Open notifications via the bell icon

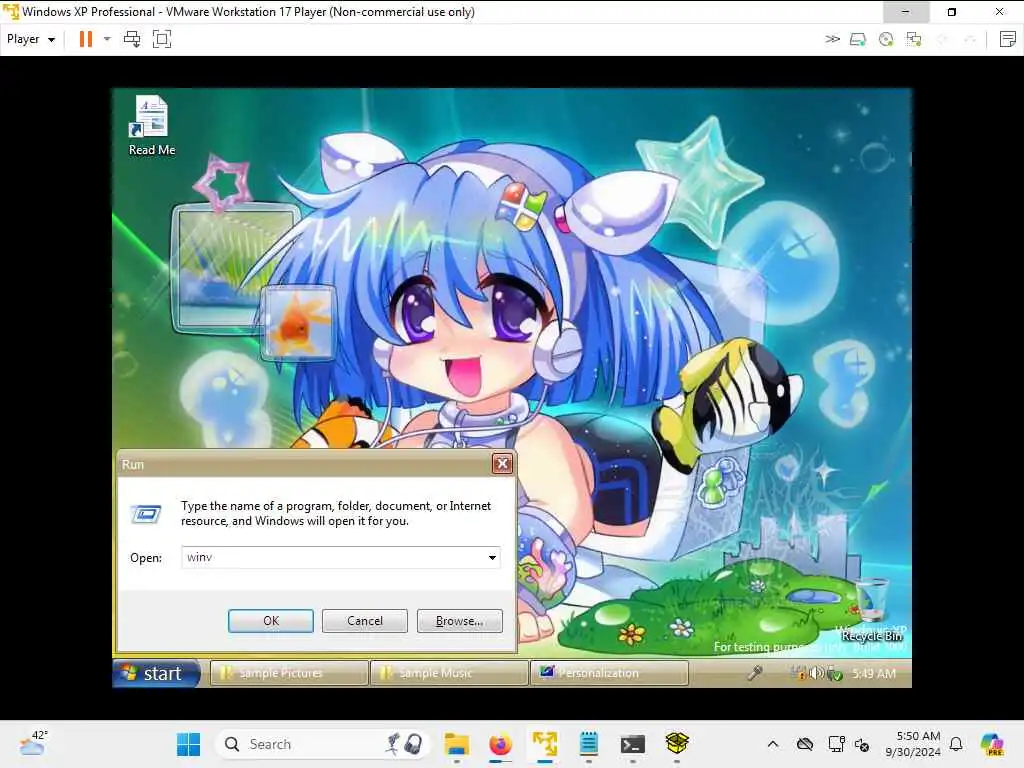click(x=956, y=744)
